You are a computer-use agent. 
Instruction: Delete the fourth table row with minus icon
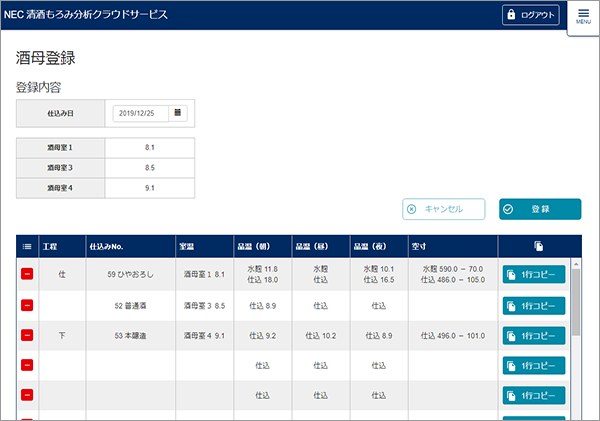coord(27,366)
